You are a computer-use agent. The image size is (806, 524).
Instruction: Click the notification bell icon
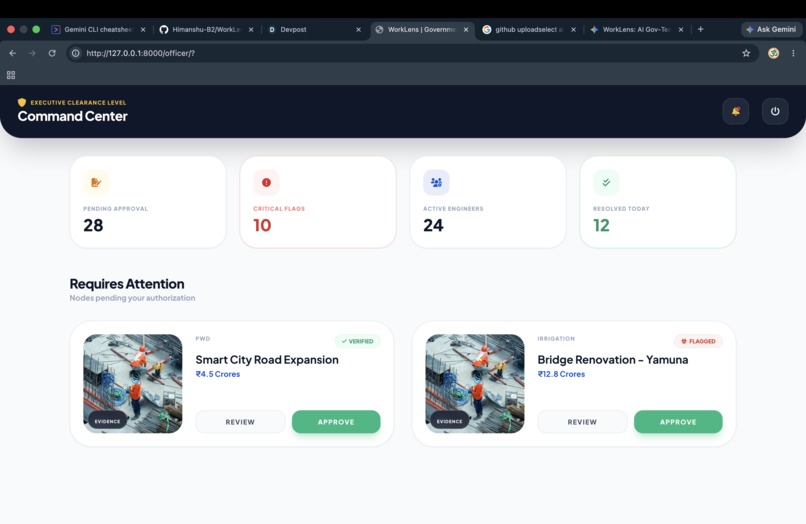coord(736,111)
